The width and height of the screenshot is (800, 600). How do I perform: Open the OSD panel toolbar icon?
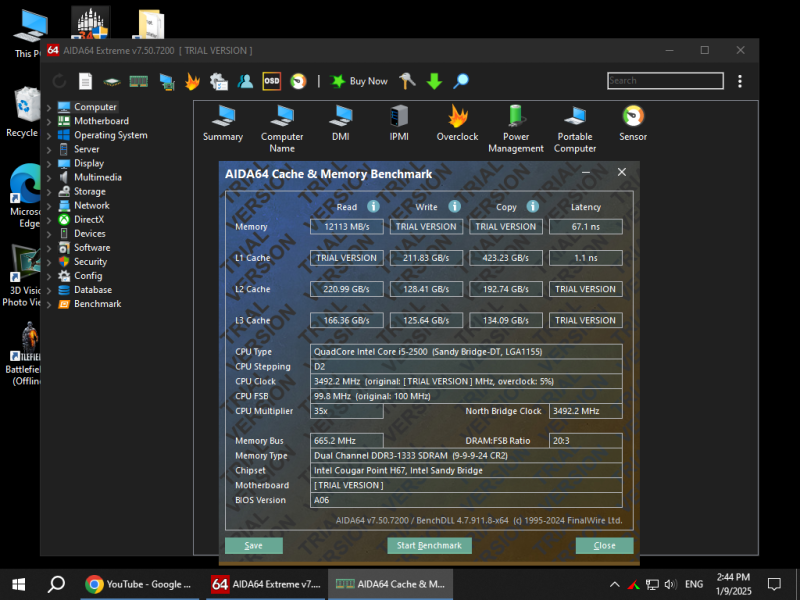point(272,81)
